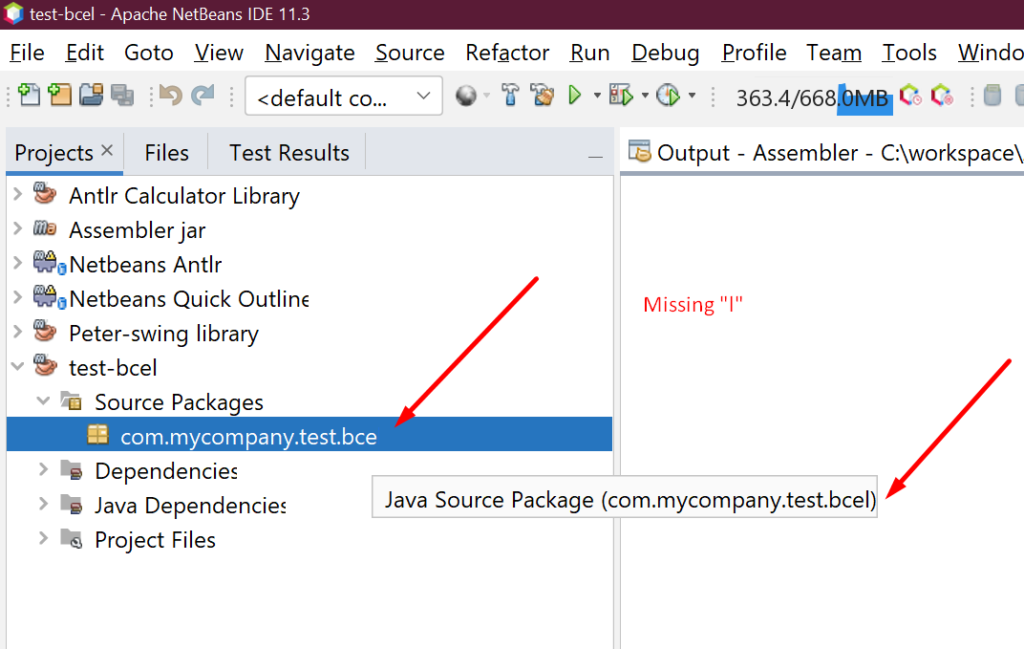Click the Open Project toolbar icon

point(91,96)
